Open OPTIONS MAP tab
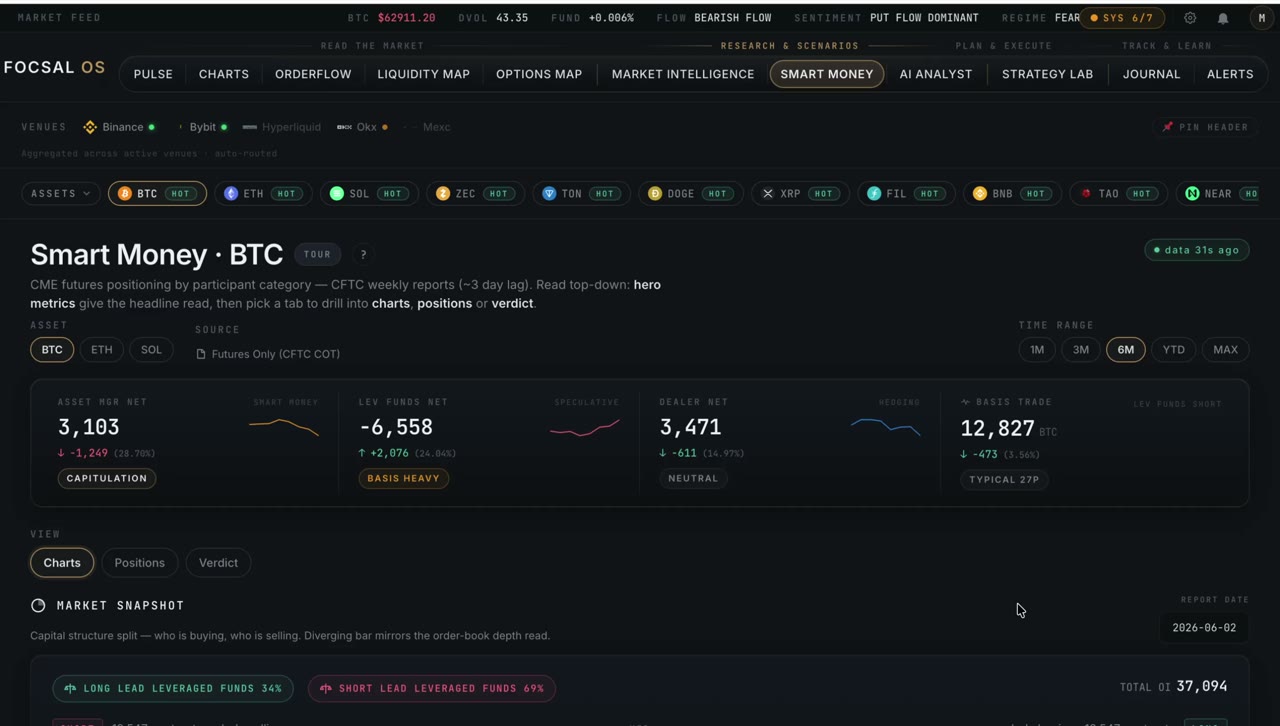 pos(539,74)
